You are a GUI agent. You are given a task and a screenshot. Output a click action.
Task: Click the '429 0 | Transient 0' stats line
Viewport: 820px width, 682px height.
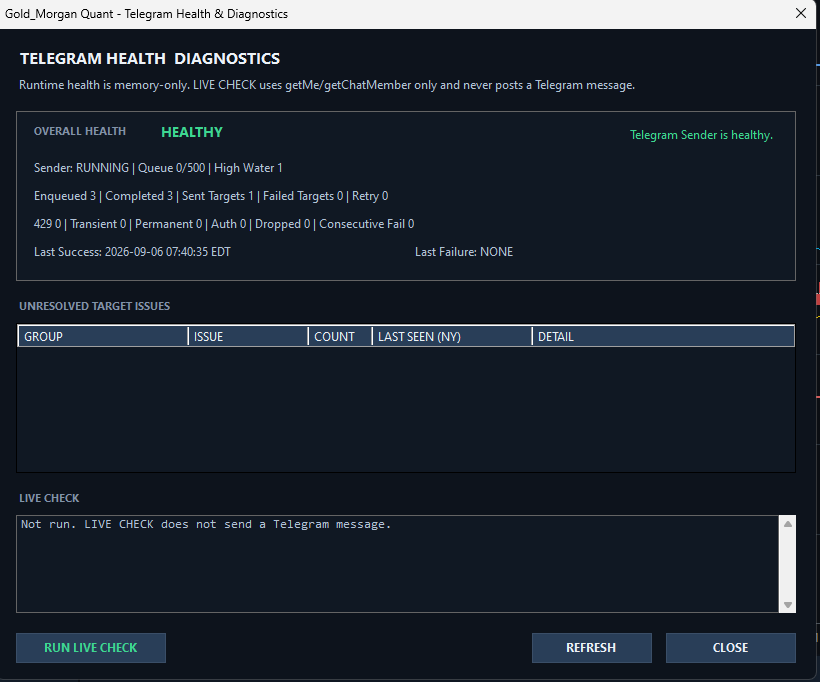point(224,224)
